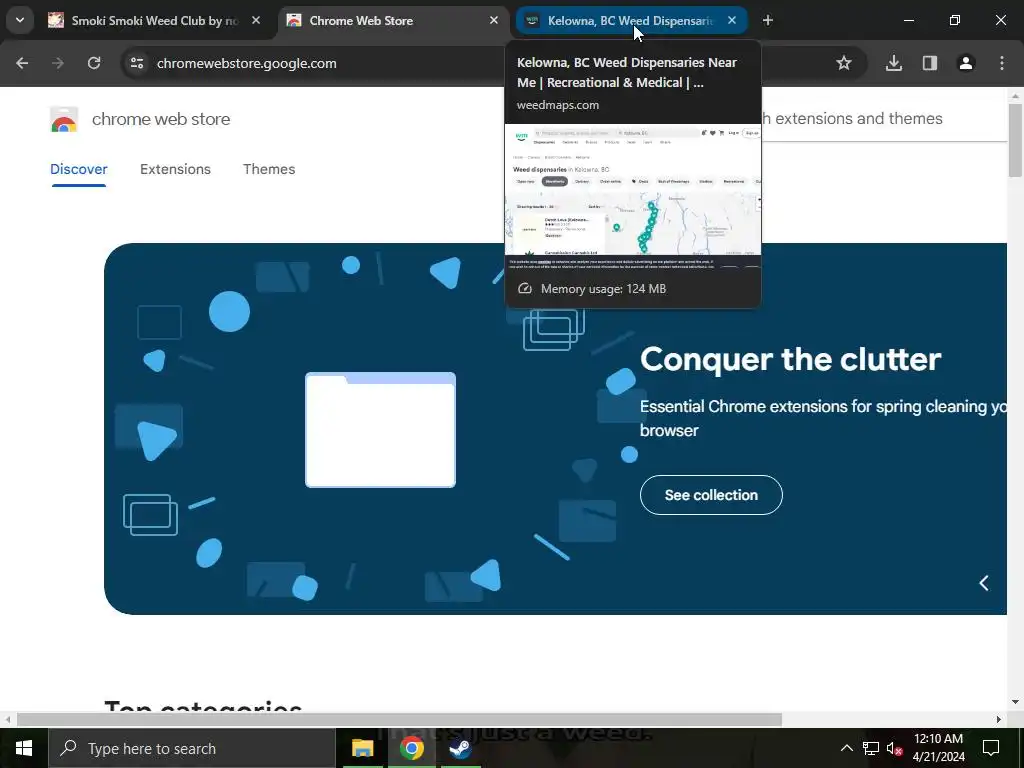Show hidden system tray icons chevron
This screenshot has height=768, width=1024.
click(x=846, y=748)
